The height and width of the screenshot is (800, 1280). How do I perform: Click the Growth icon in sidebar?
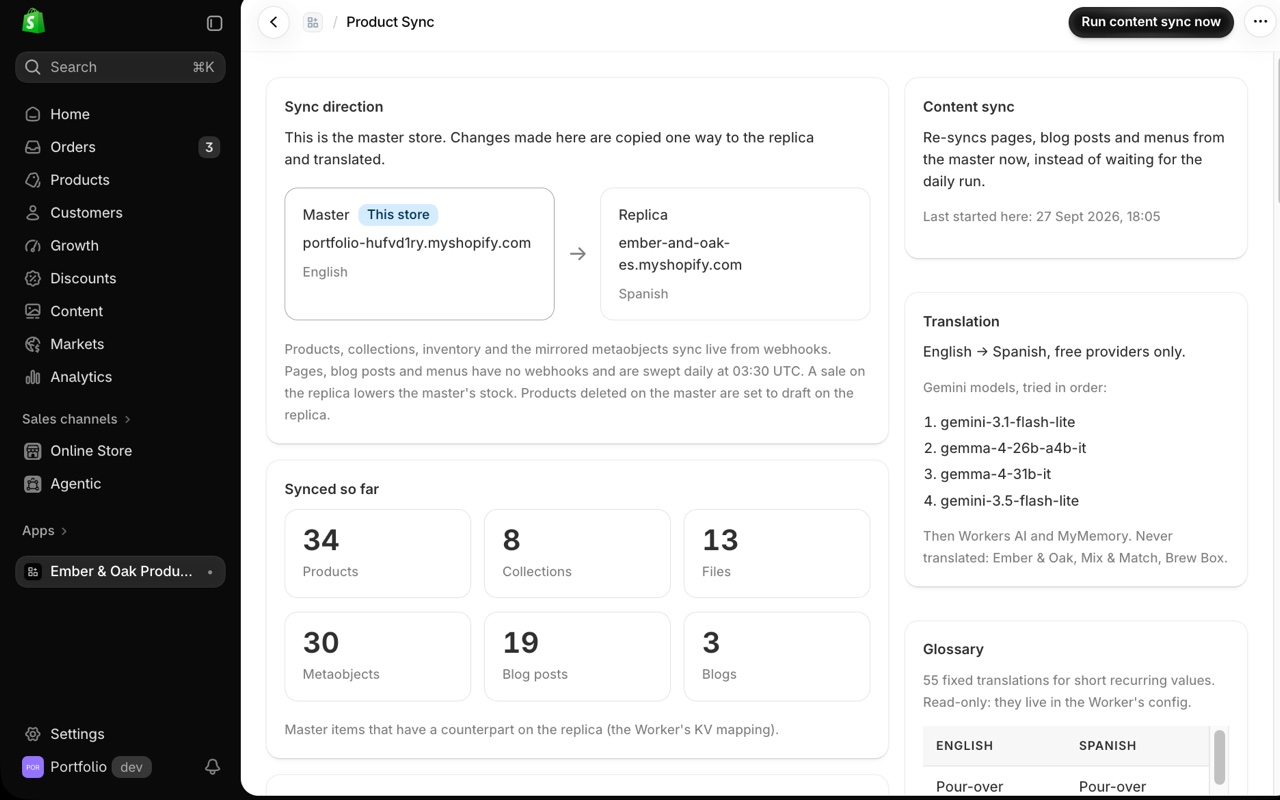click(x=33, y=246)
